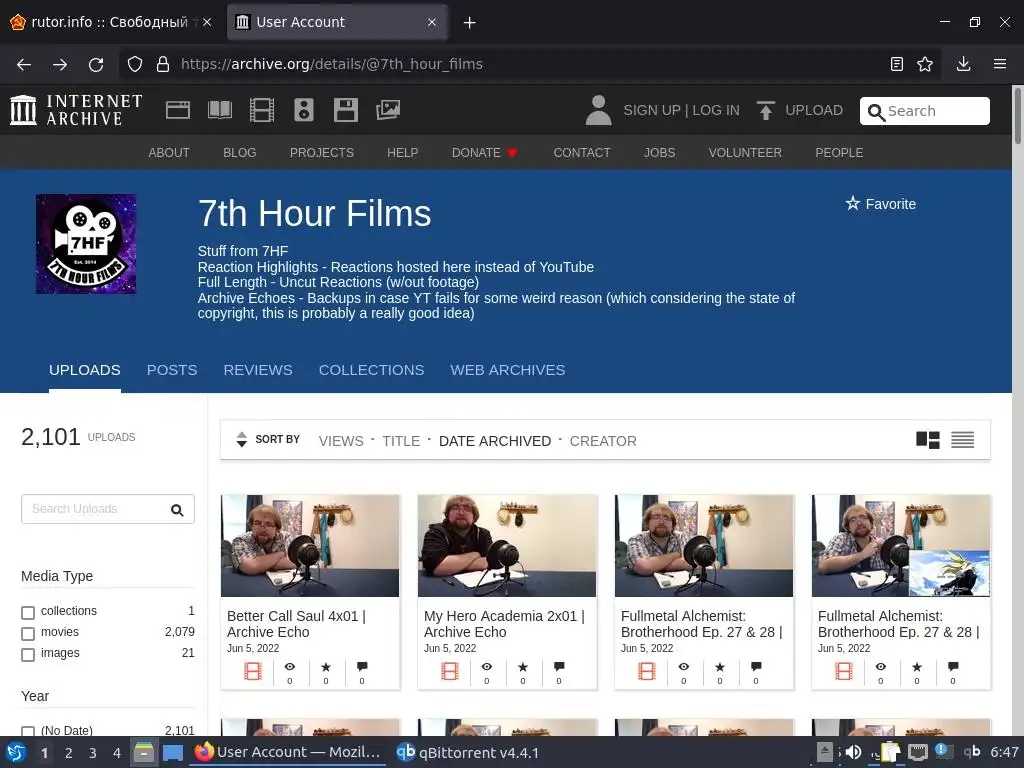Go forward with browser forward arrow

pyautogui.click(x=60, y=64)
